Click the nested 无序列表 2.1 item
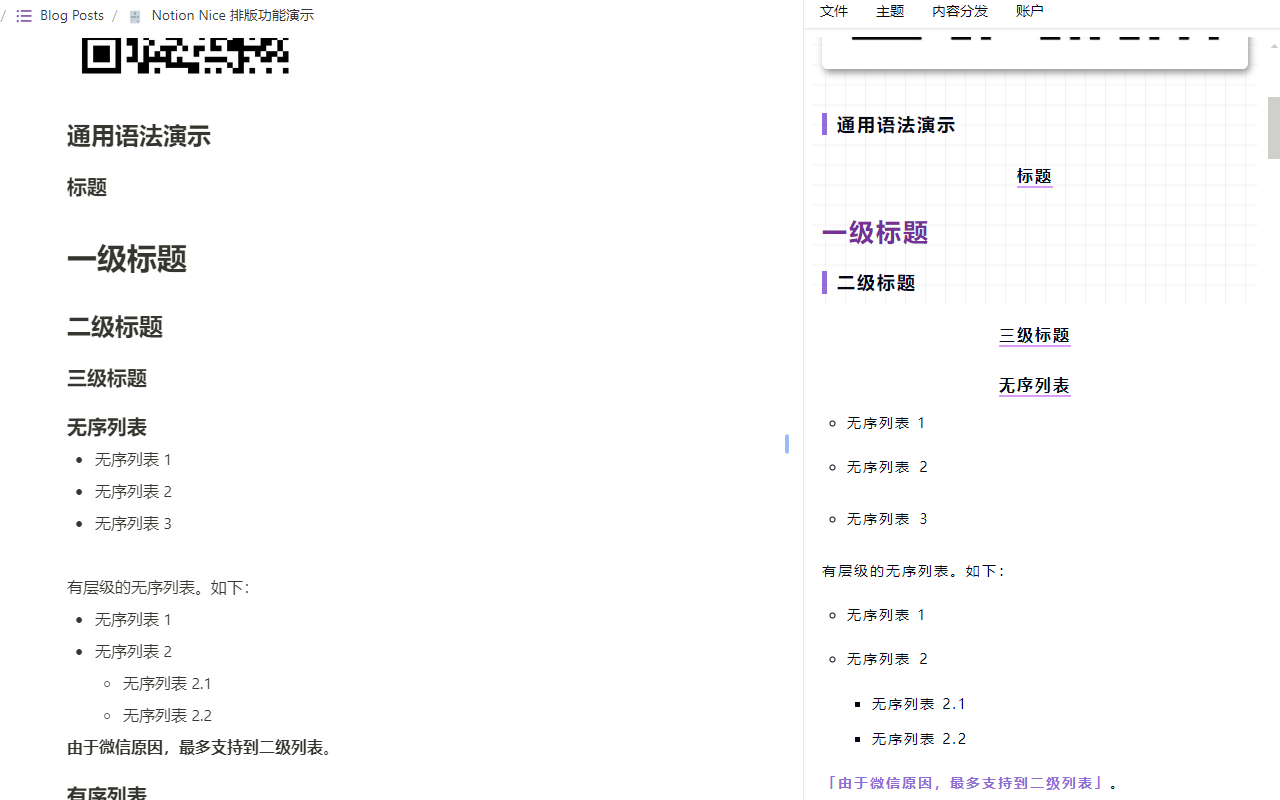Image resolution: width=1280 pixels, height=800 pixels. pyautogui.click(x=167, y=683)
